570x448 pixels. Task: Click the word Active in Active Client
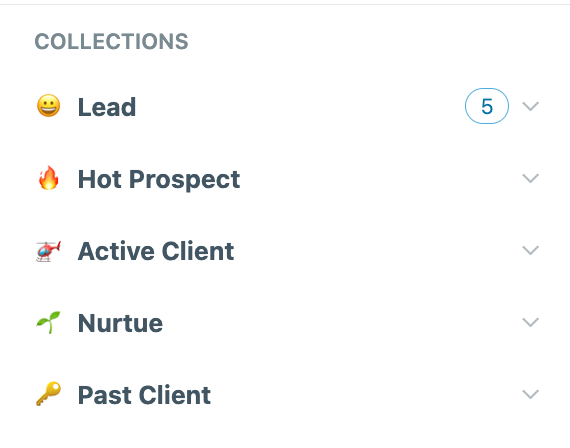tap(116, 251)
